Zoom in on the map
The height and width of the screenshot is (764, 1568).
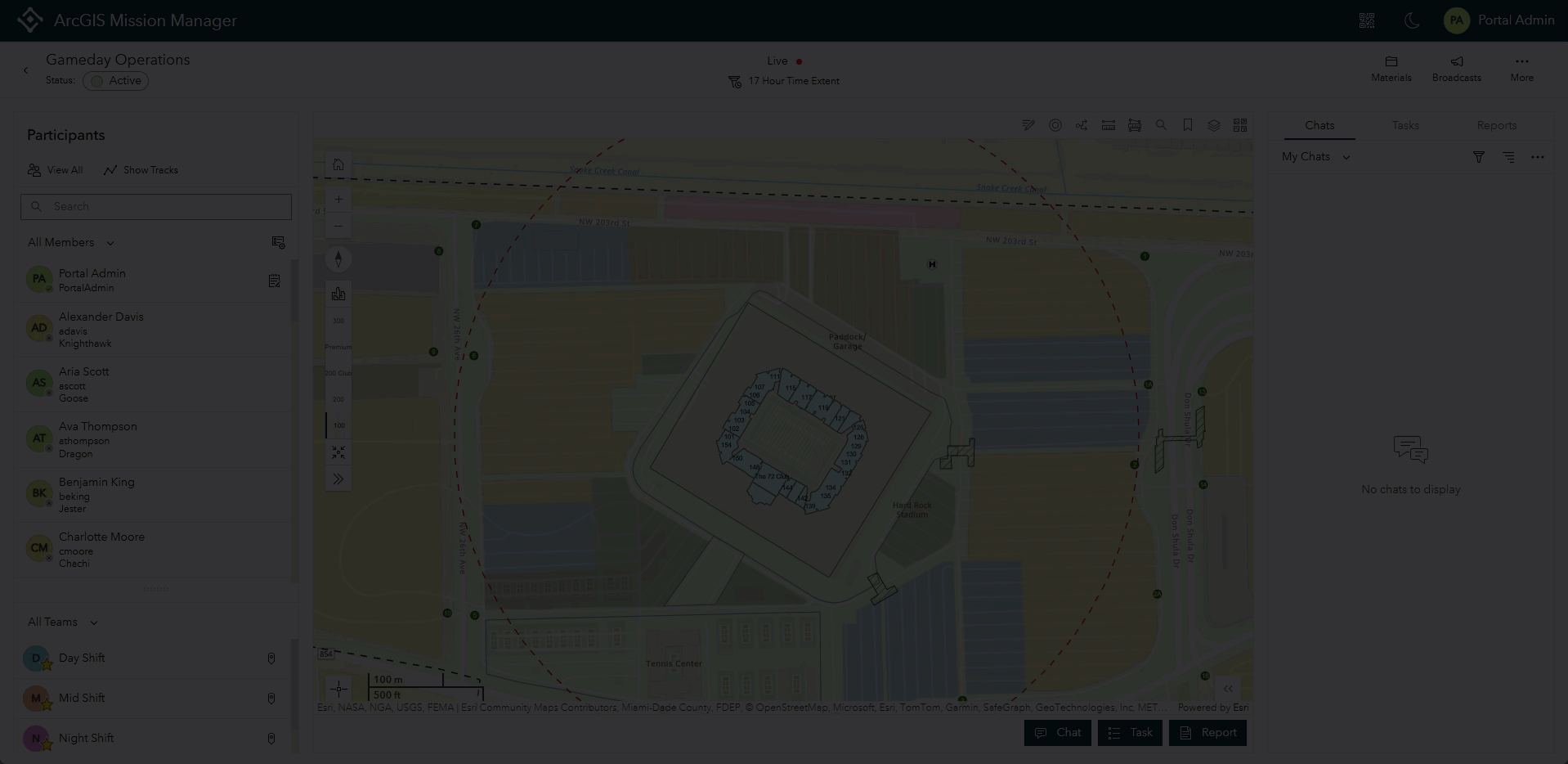338,200
